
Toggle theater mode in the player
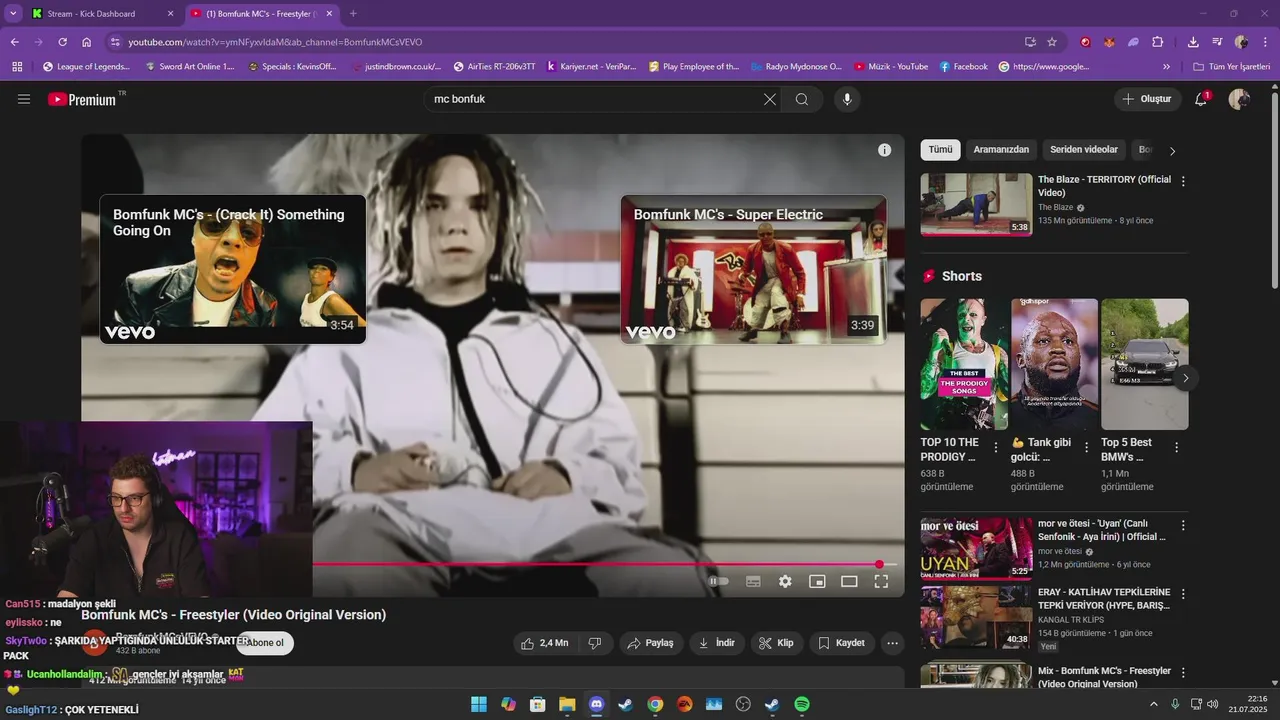[849, 581]
